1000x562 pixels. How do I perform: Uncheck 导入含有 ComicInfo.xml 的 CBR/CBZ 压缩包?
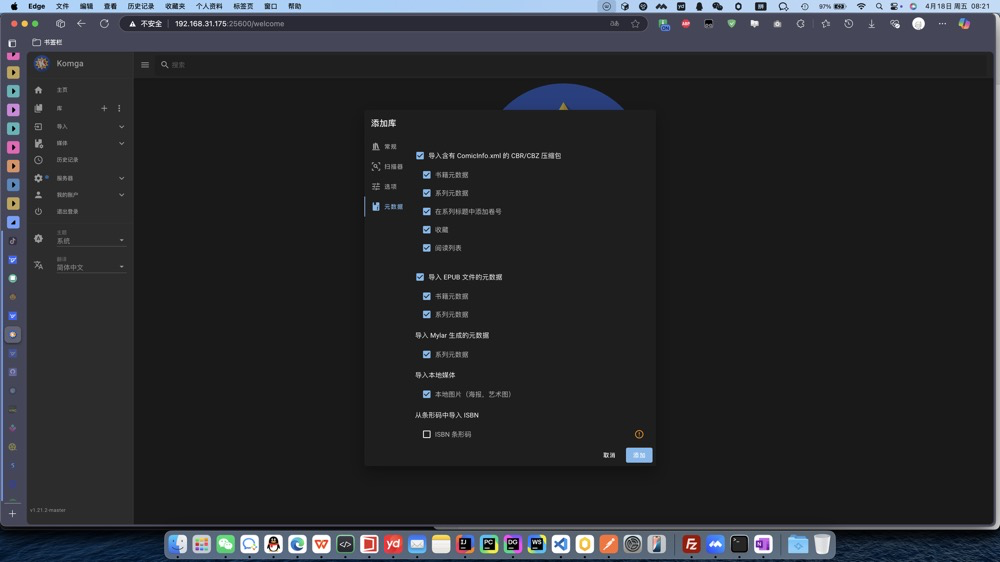click(420, 156)
